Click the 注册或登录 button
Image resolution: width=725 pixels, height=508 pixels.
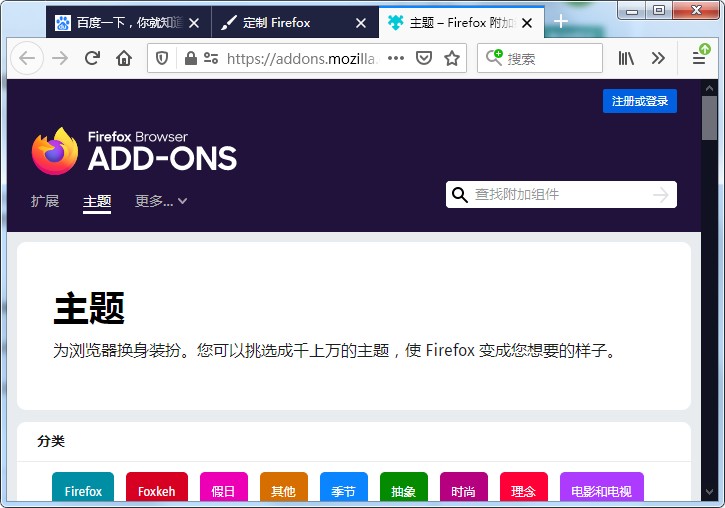(639, 101)
